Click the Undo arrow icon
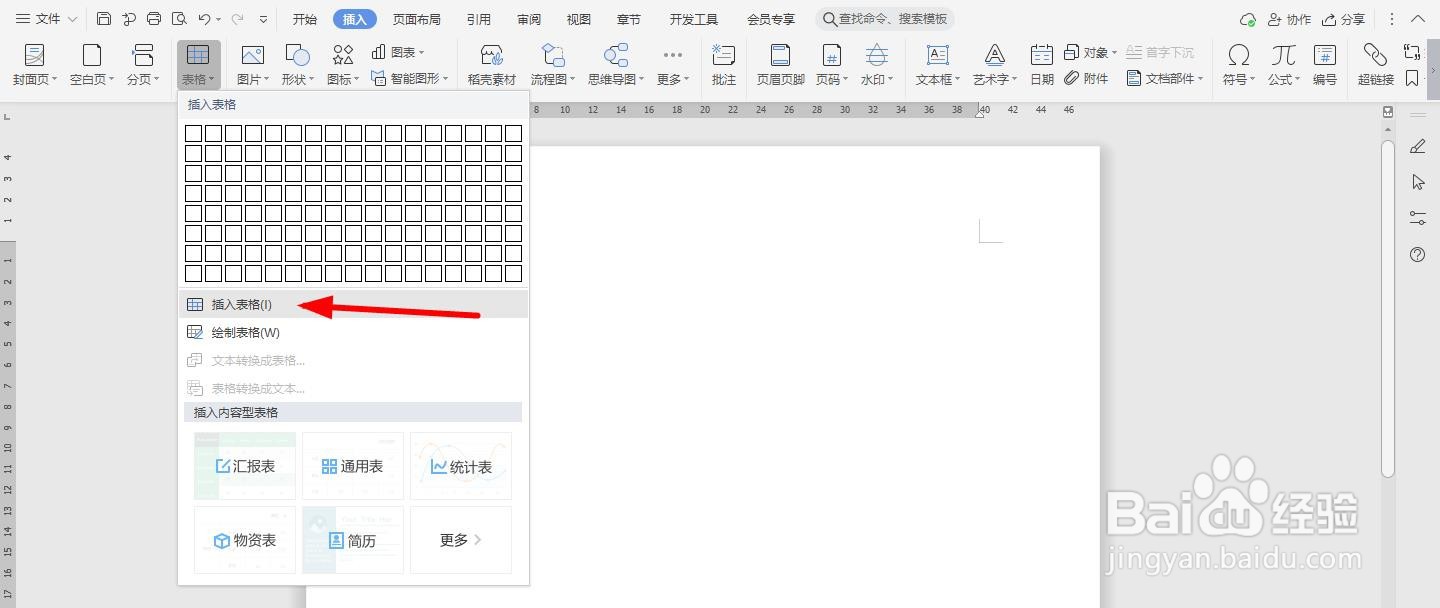The width and height of the screenshot is (1440, 608). (x=205, y=19)
